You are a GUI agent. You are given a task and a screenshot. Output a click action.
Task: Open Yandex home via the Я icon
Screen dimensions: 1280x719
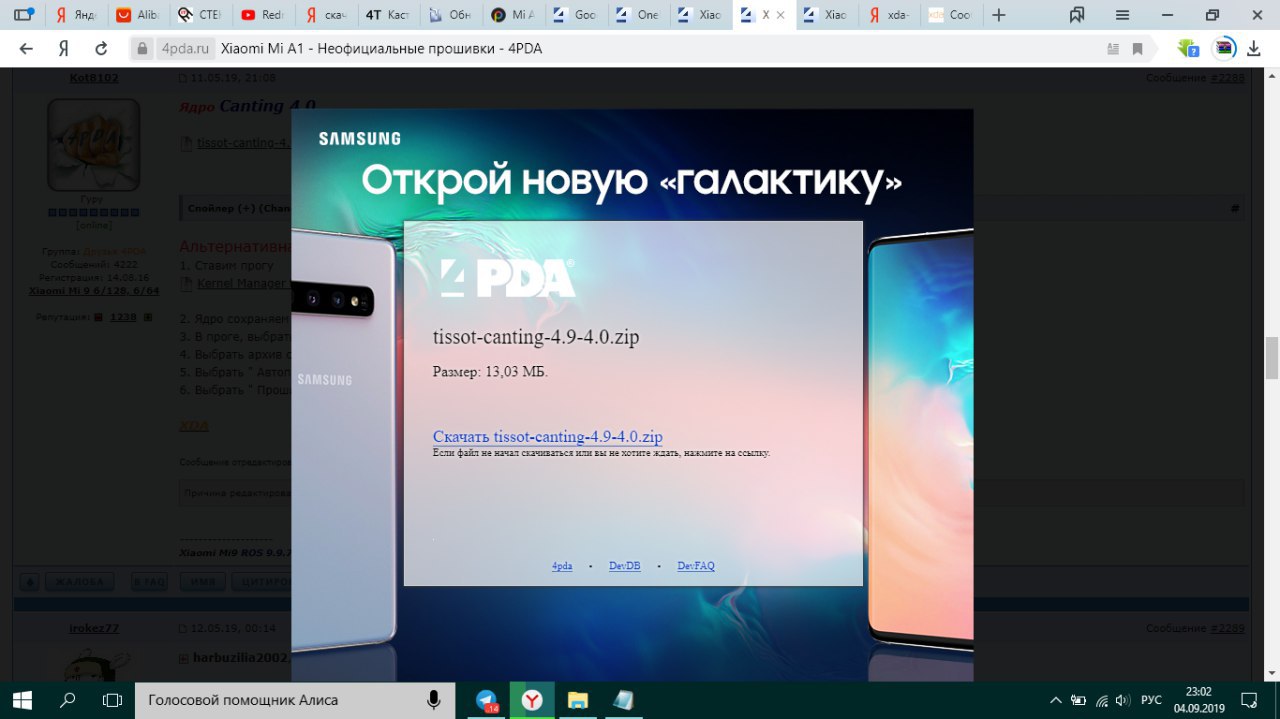click(64, 49)
